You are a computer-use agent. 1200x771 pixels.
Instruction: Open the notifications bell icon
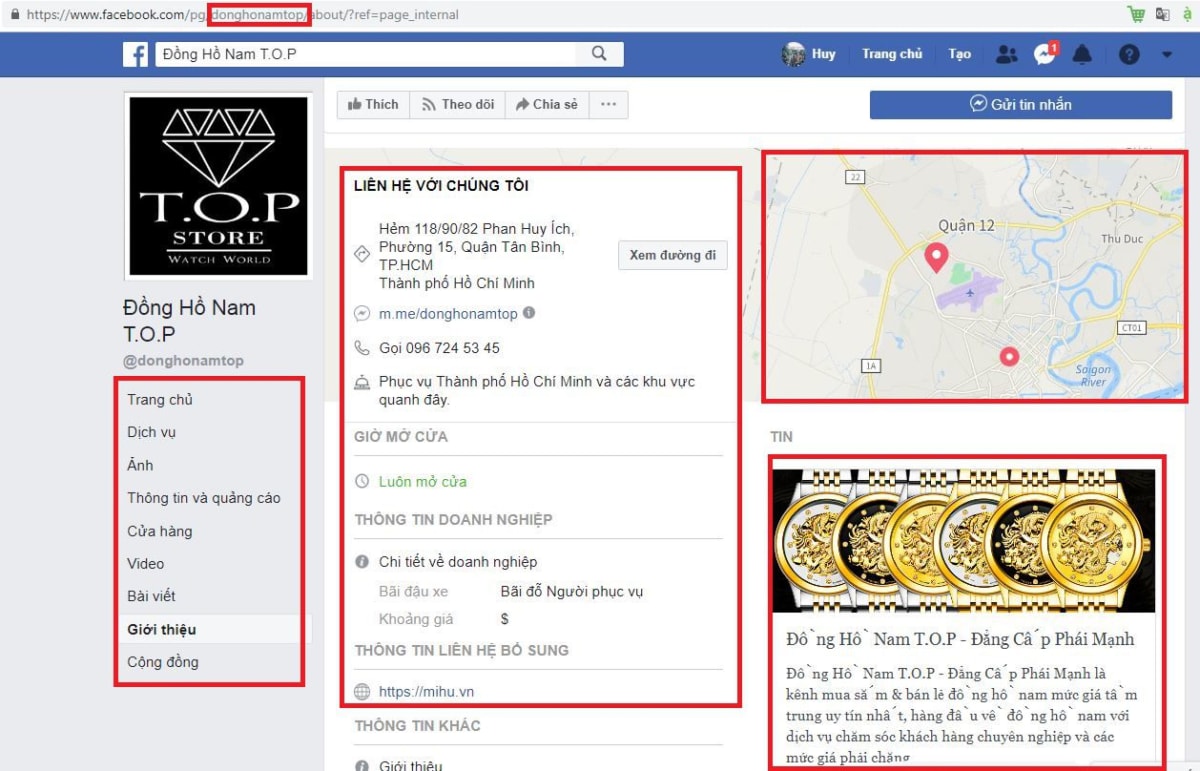click(1082, 55)
